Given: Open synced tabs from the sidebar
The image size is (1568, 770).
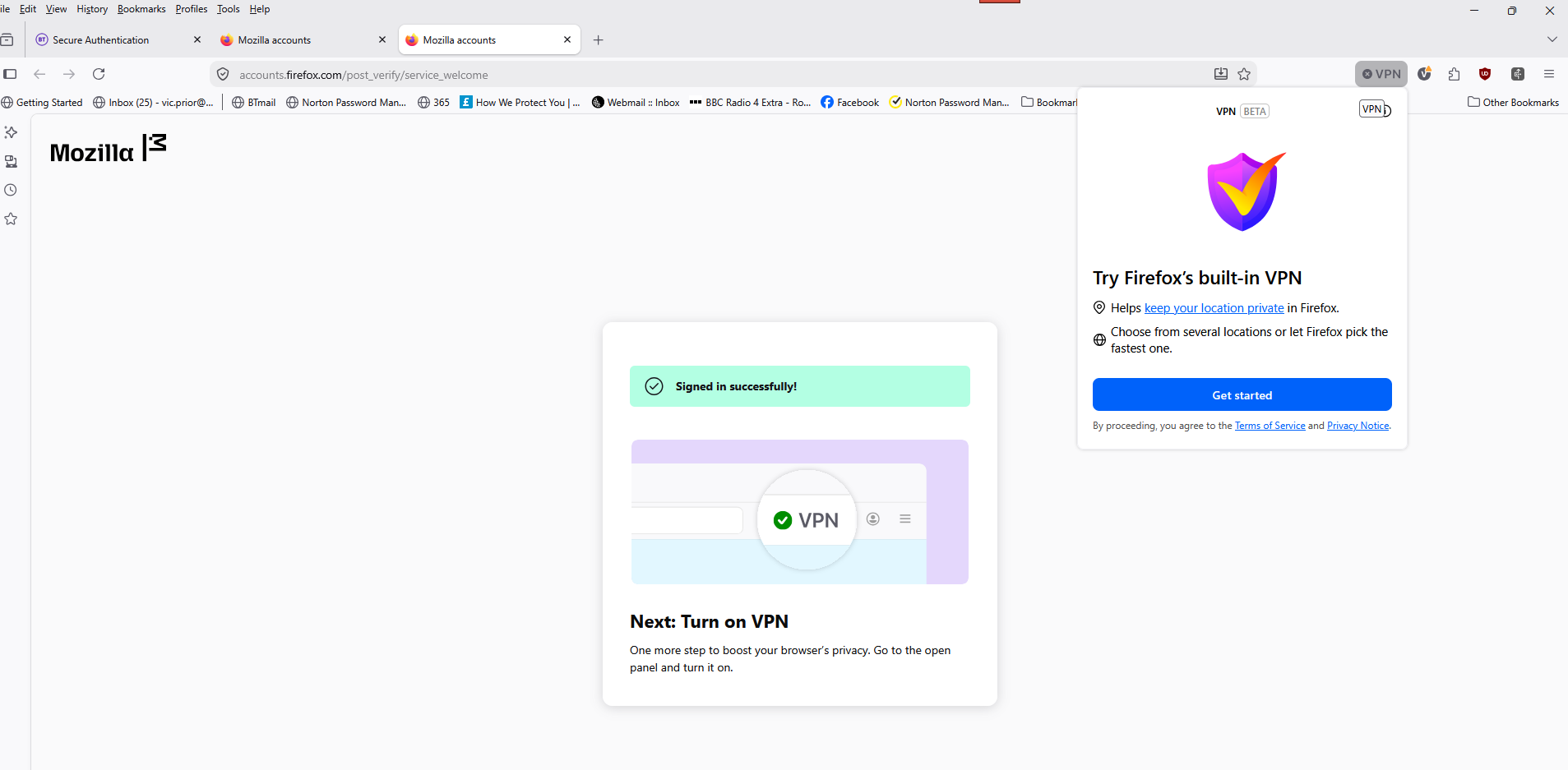Looking at the screenshot, I should point(11,161).
